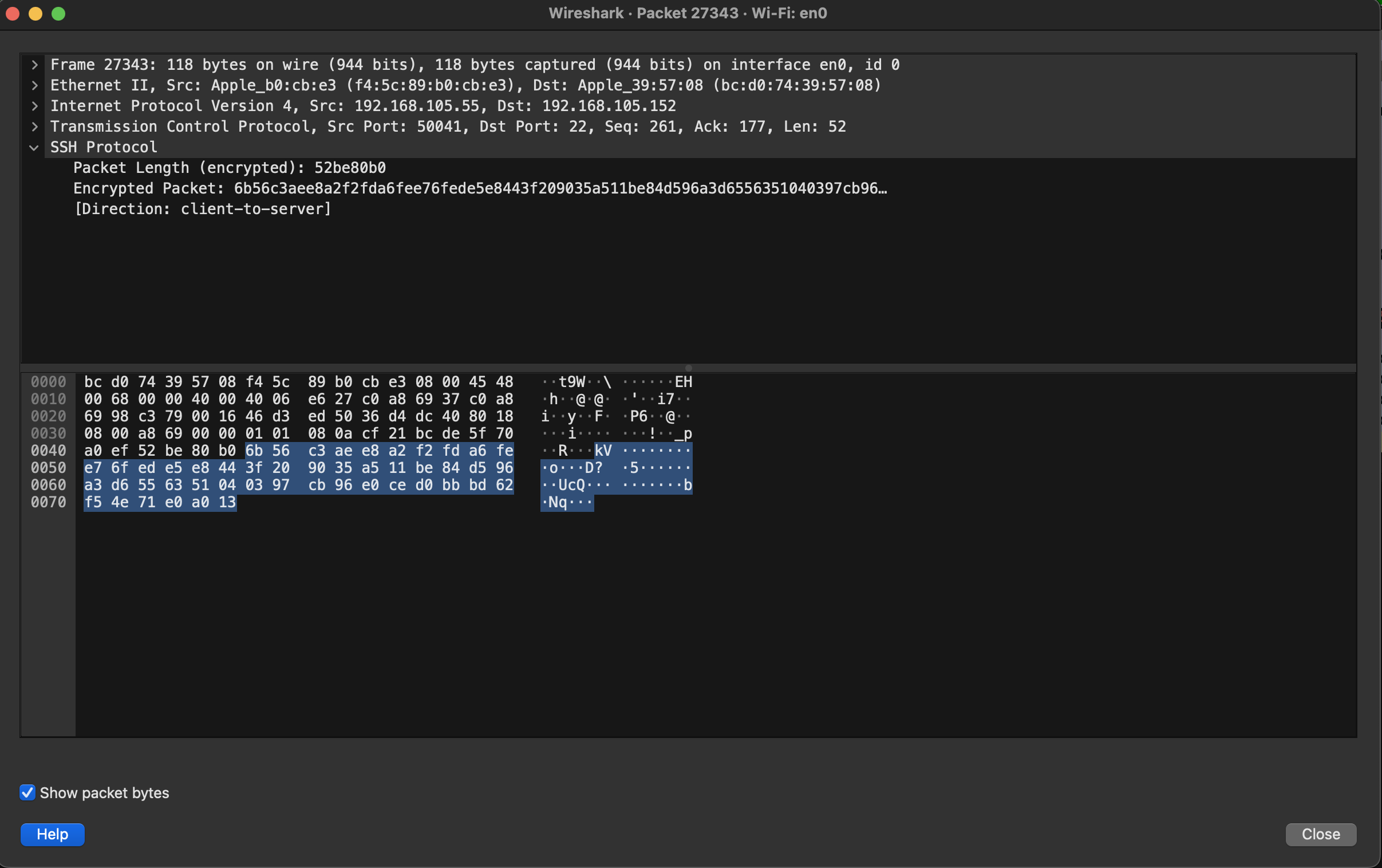Click the Close button
This screenshot has height=868, width=1382.
click(x=1321, y=834)
